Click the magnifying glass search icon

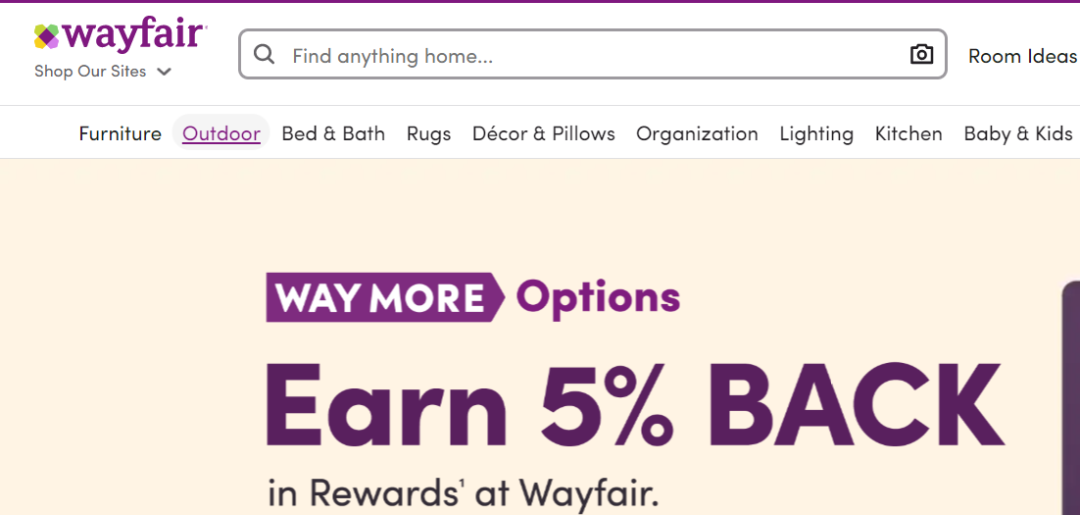click(x=264, y=54)
